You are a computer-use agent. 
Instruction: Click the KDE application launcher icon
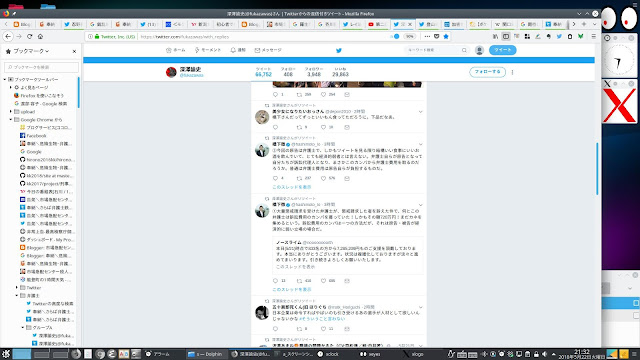(5, 354)
